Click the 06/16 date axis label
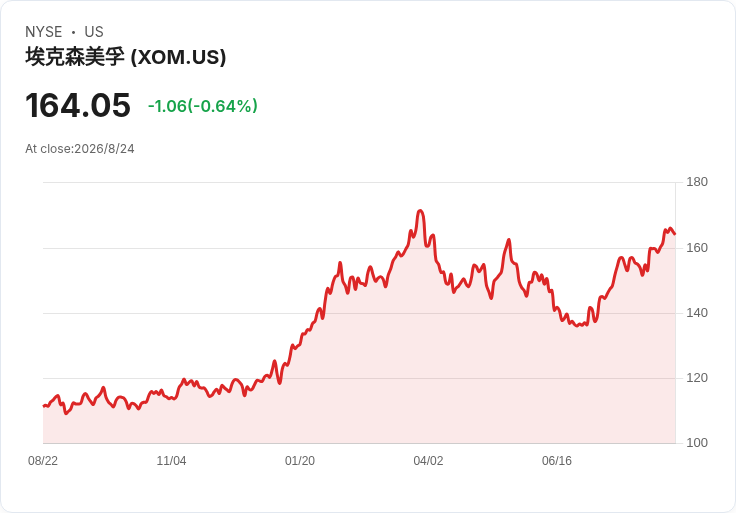Image resolution: width=736 pixels, height=513 pixels. [x=557, y=461]
